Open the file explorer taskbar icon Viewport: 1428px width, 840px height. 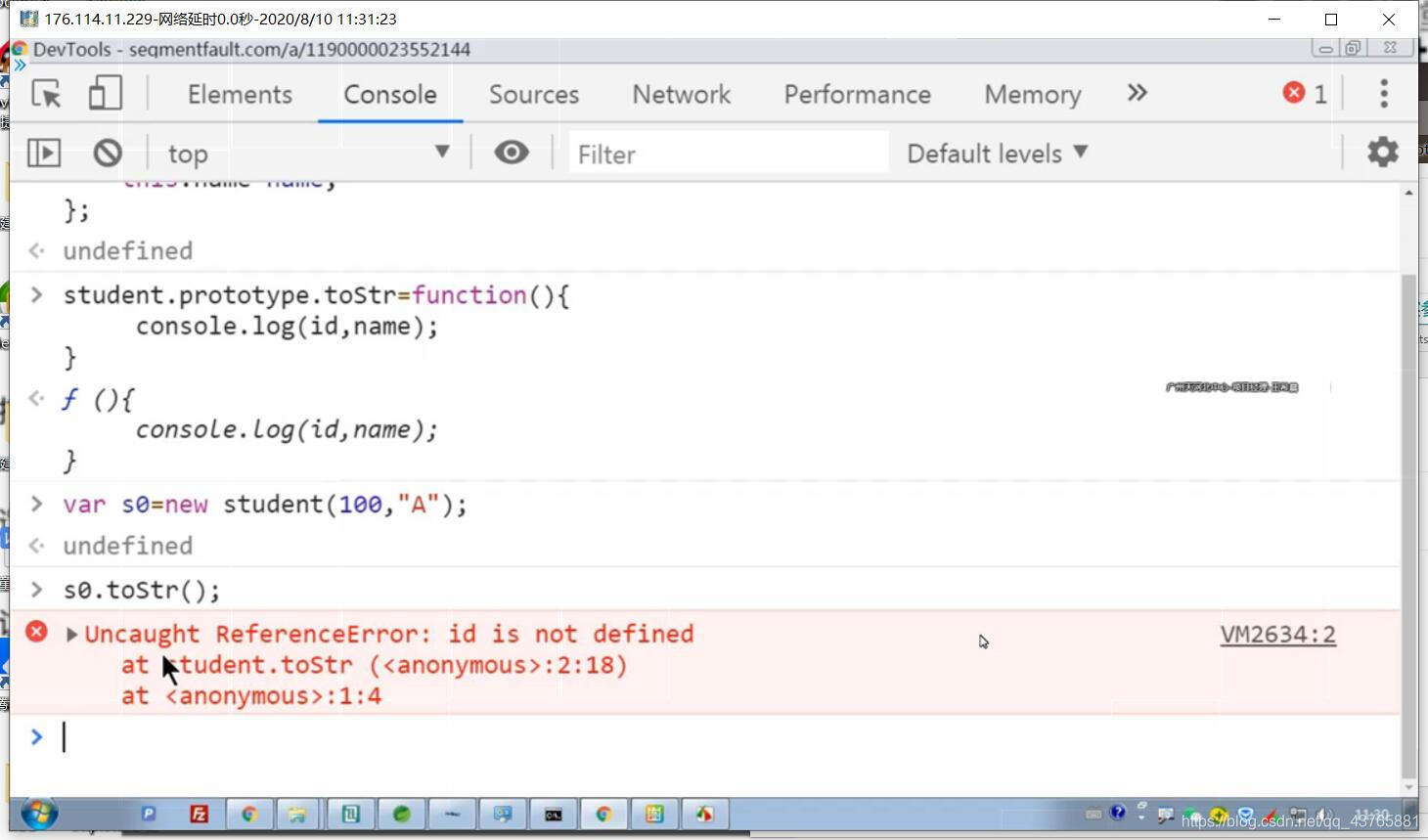pyautogui.click(x=298, y=814)
